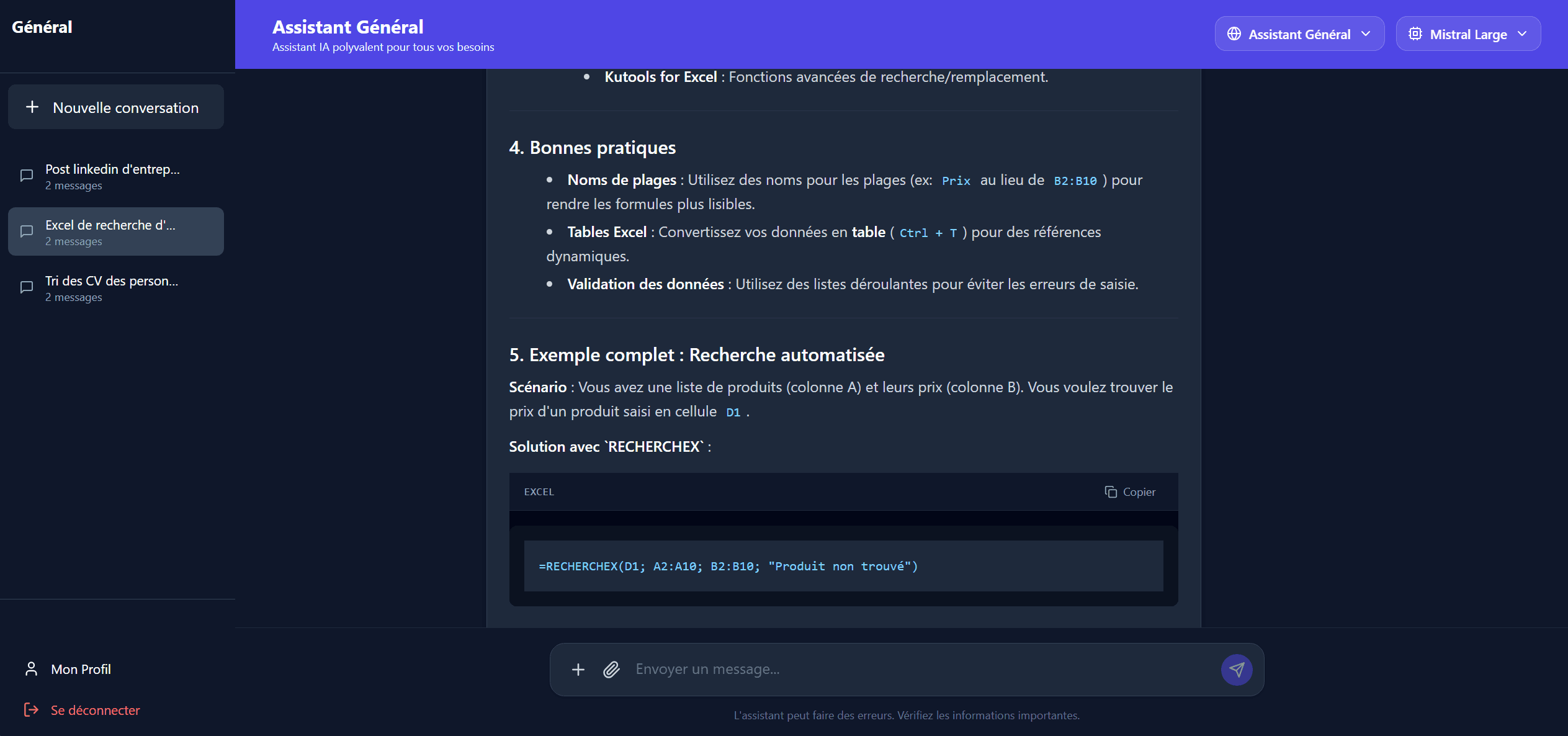Image resolution: width=1568 pixels, height=736 pixels.
Task: Select the Général workspace title
Action: pyautogui.click(x=41, y=27)
